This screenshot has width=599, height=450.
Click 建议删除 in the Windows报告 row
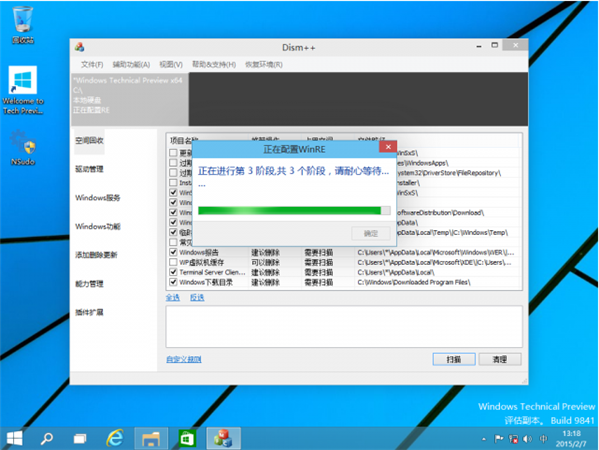point(266,253)
